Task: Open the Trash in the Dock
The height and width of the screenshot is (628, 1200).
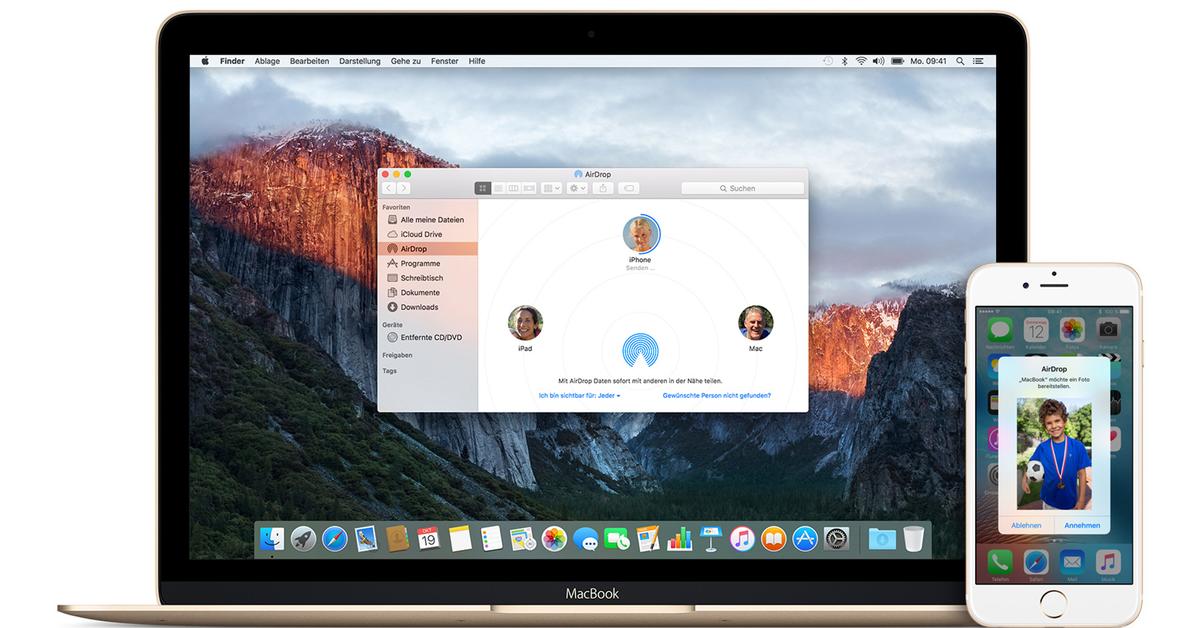Action: pyautogui.click(x=913, y=539)
